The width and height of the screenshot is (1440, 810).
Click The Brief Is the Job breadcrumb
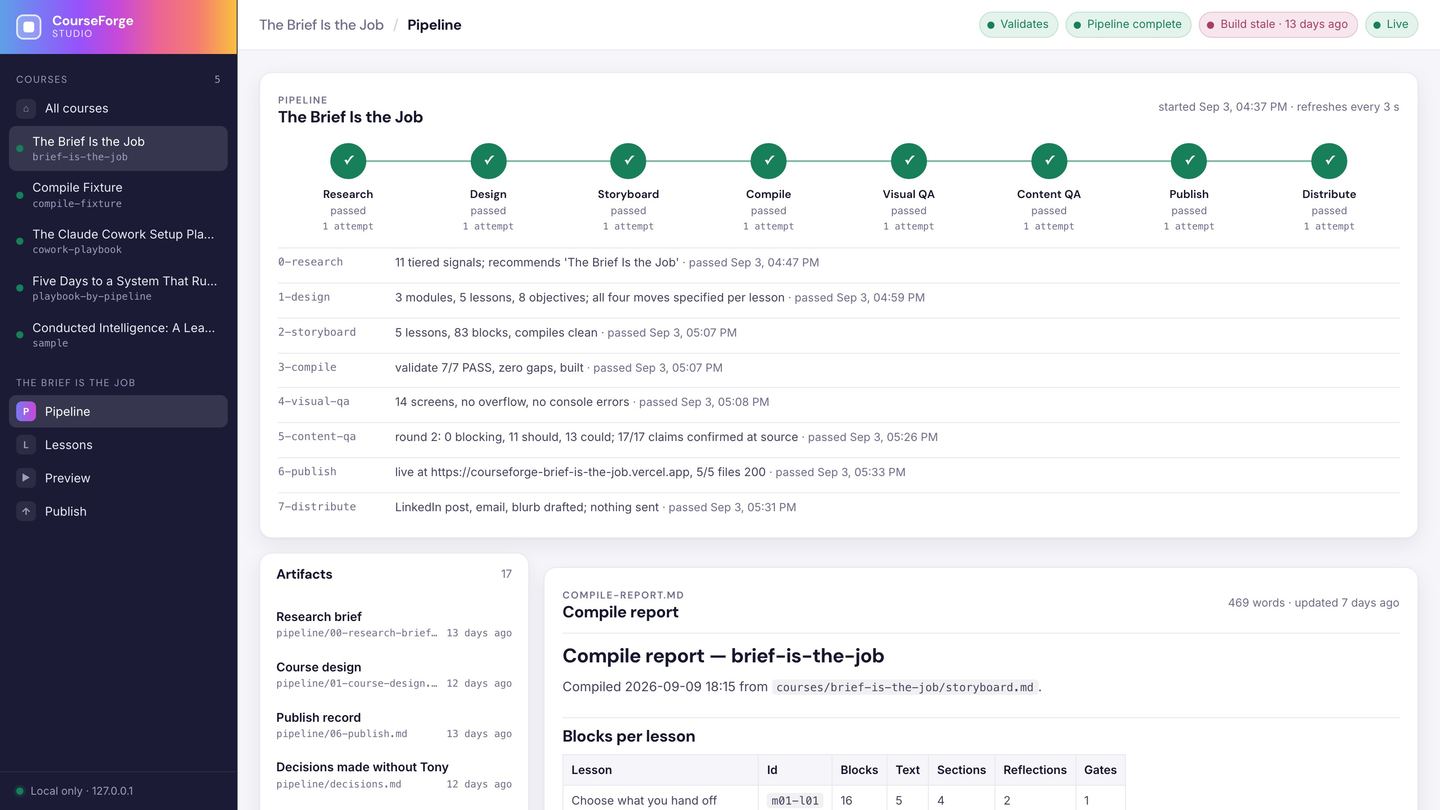click(321, 25)
